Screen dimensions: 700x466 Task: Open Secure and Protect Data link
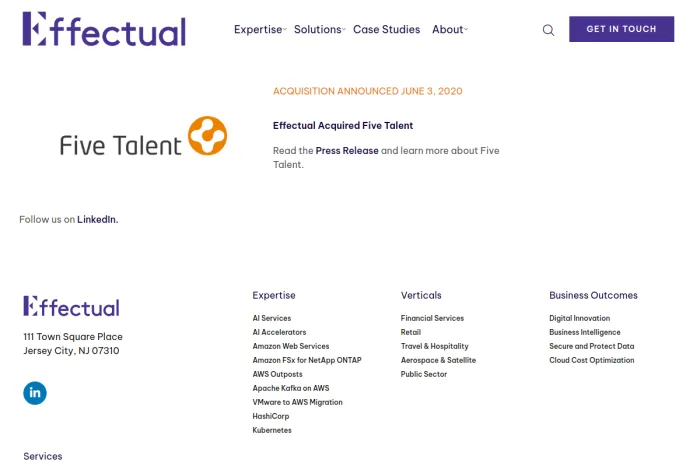(592, 346)
